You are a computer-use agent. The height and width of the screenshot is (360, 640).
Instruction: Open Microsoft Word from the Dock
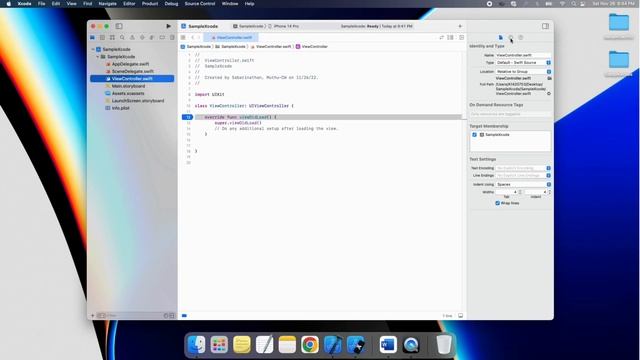coord(388,345)
